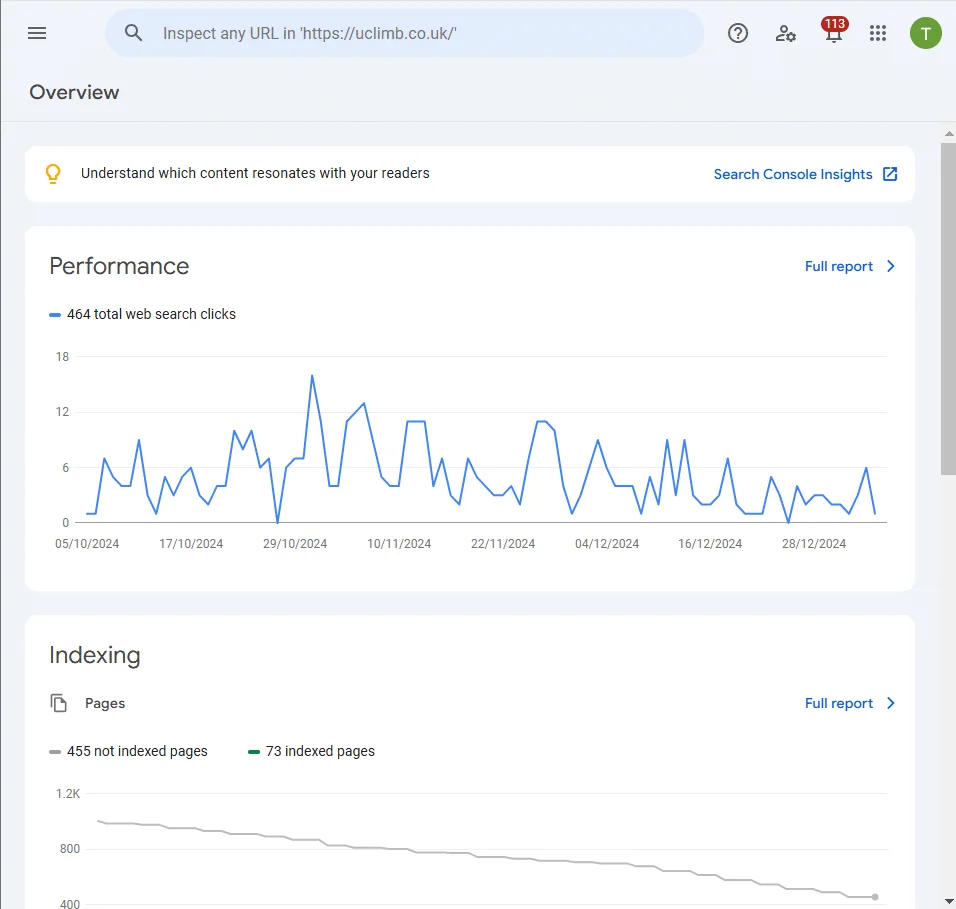Image resolution: width=956 pixels, height=909 pixels.
Task: Open the Search Console Insights link
Action: click(x=793, y=173)
